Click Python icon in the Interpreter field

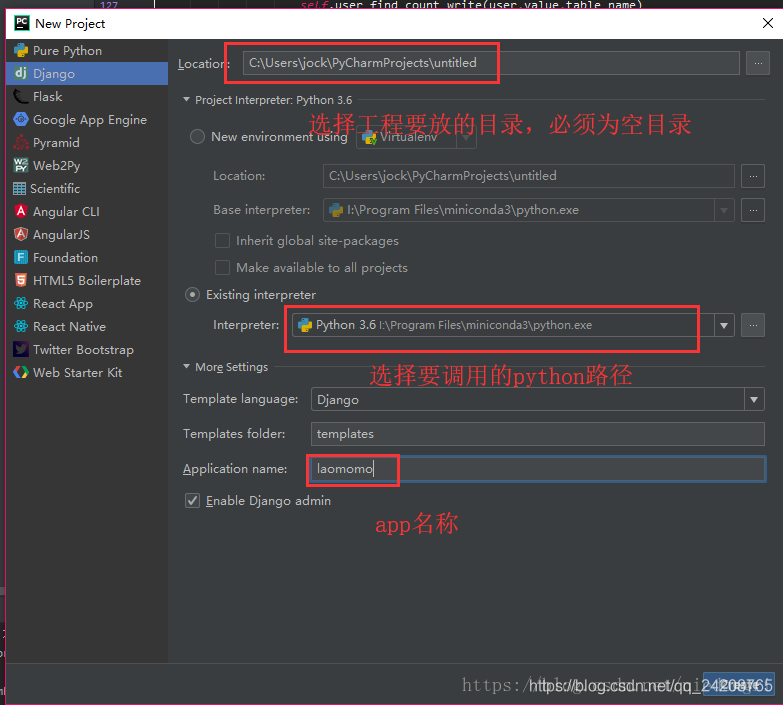pyautogui.click(x=305, y=325)
